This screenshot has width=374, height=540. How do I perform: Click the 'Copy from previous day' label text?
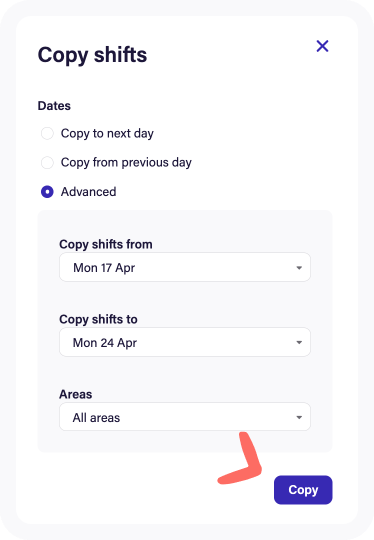pyautogui.click(x=126, y=163)
